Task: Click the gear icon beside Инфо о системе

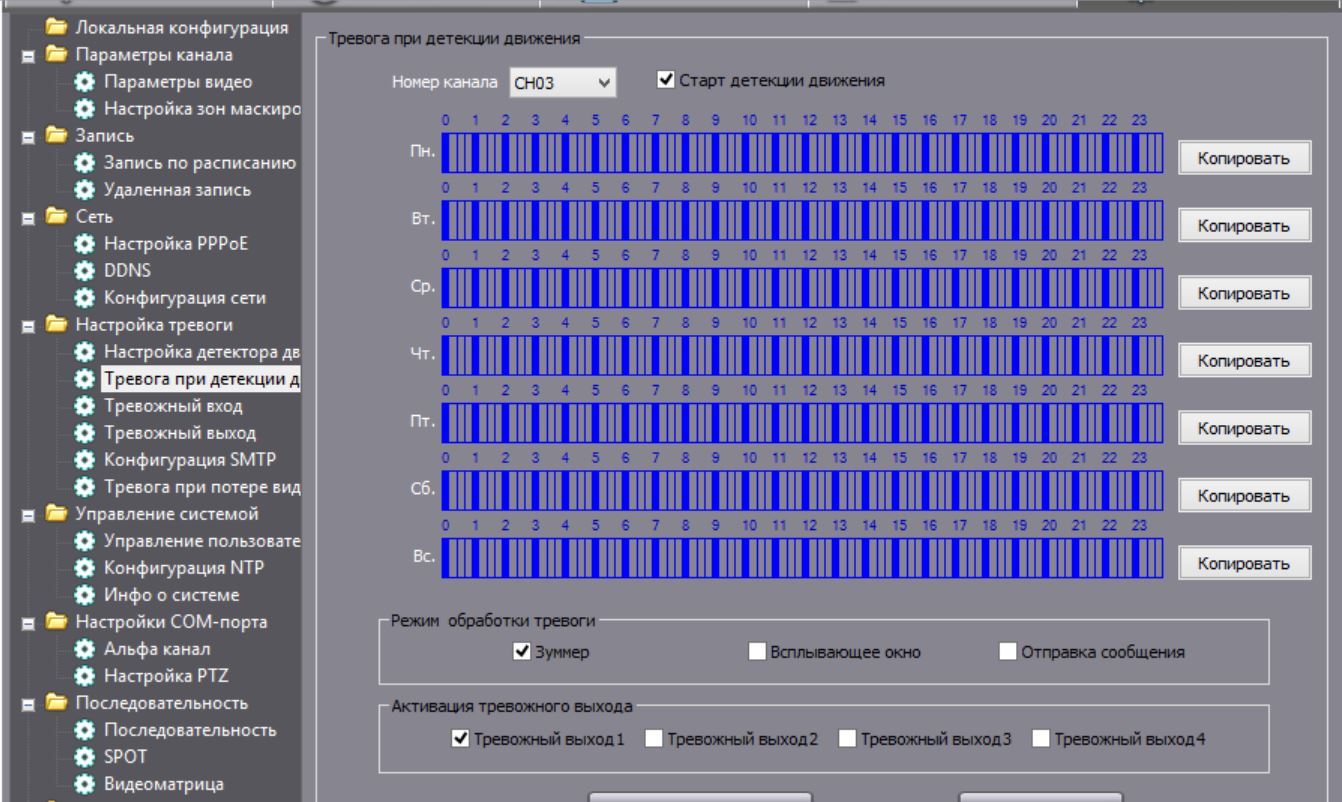Action: click(x=87, y=595)
